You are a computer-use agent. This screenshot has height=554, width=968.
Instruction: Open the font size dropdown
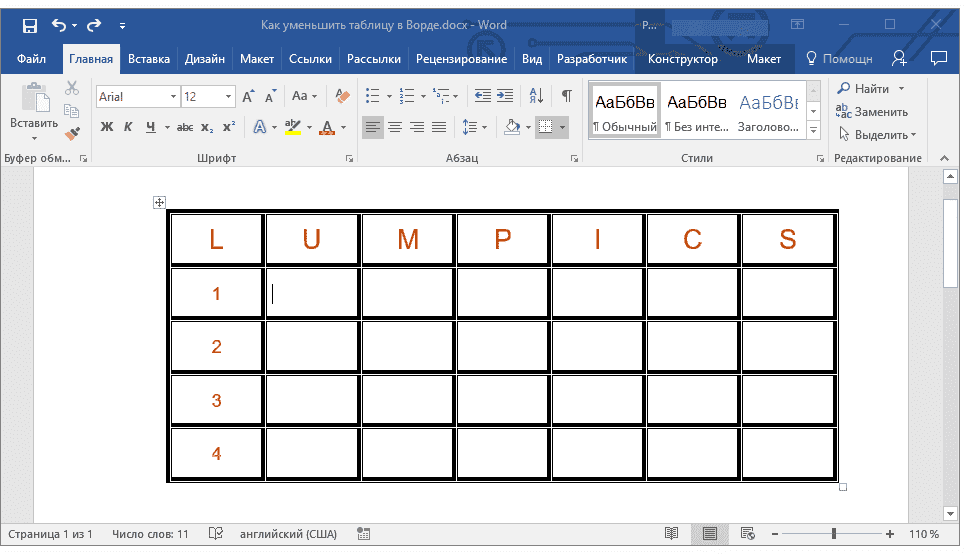(229, 97)
